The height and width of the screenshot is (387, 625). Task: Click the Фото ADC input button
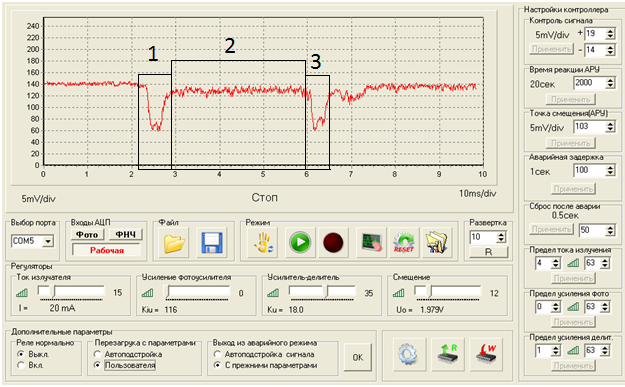[x=87, y=234]
